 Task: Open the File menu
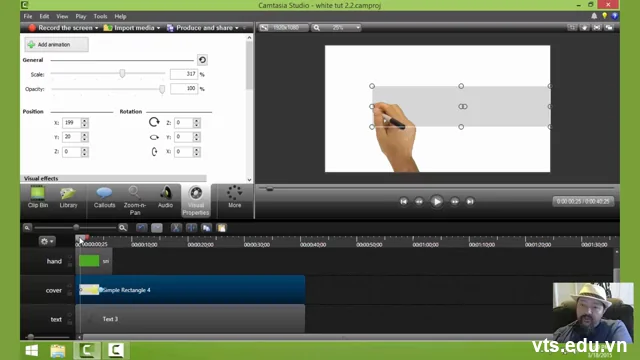(x=28, y=16)
